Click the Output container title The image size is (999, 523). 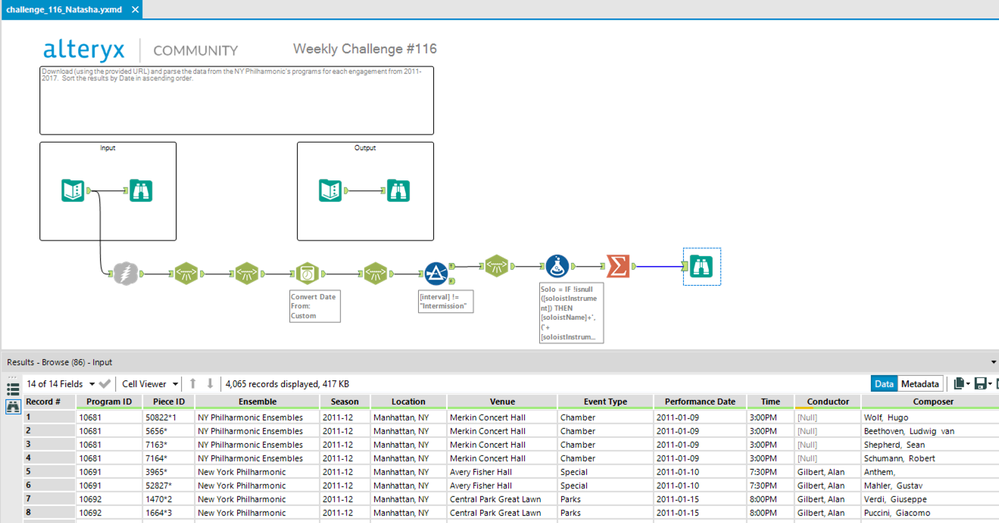[x=365, y=148]
